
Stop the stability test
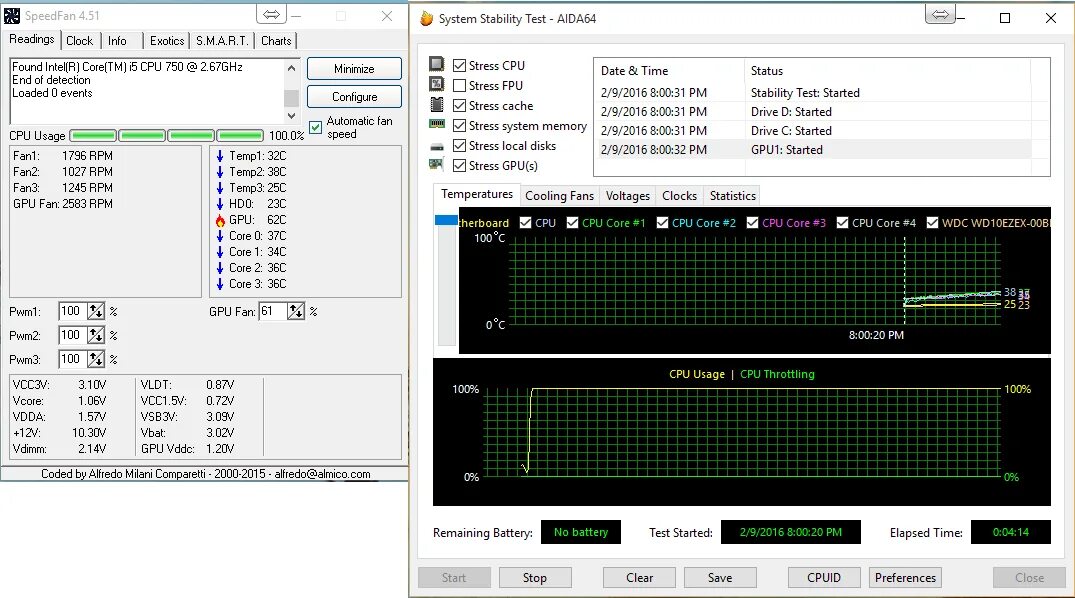535,577
